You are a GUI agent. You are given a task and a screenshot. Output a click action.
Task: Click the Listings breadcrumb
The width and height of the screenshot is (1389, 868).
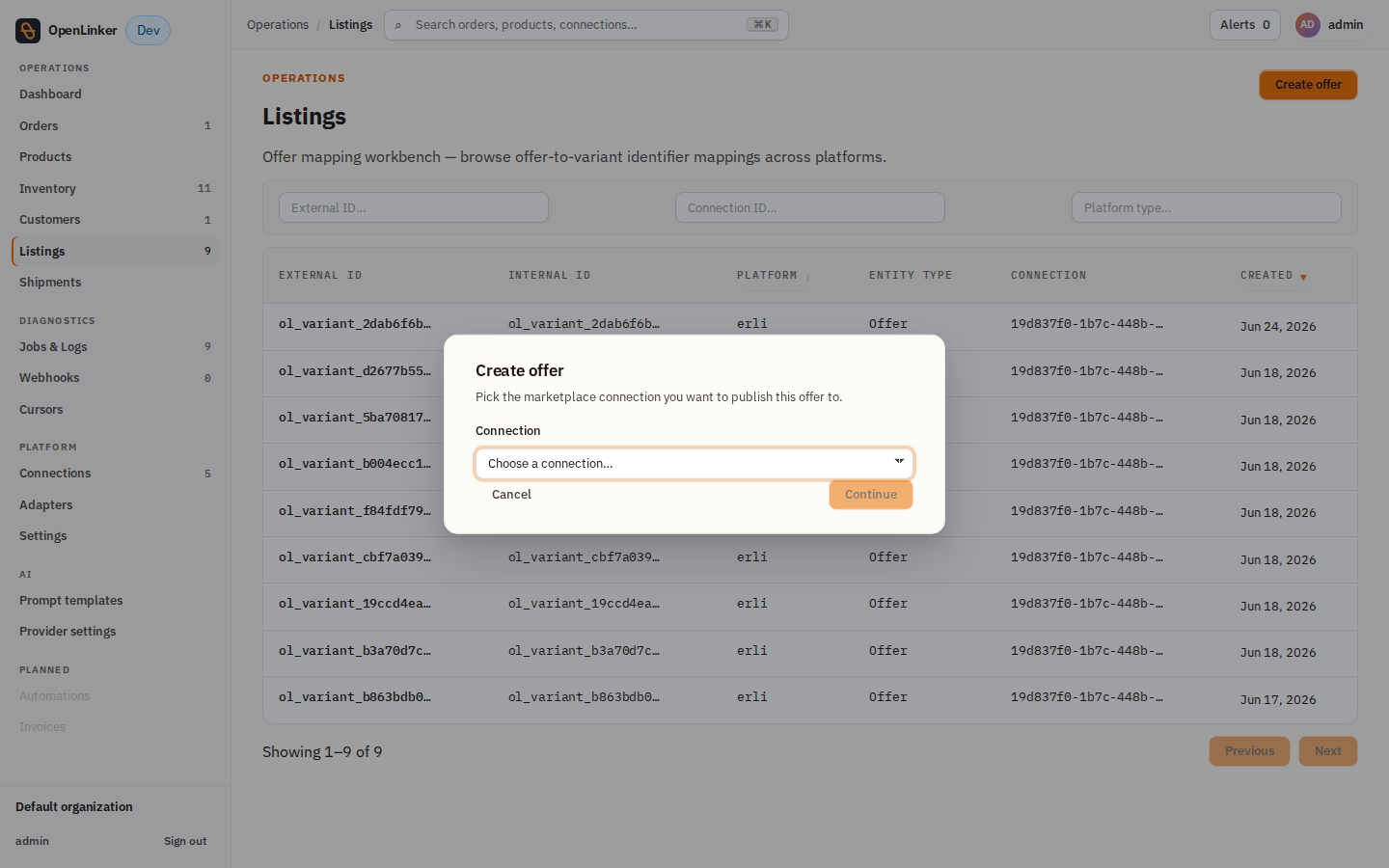point(350,25)
